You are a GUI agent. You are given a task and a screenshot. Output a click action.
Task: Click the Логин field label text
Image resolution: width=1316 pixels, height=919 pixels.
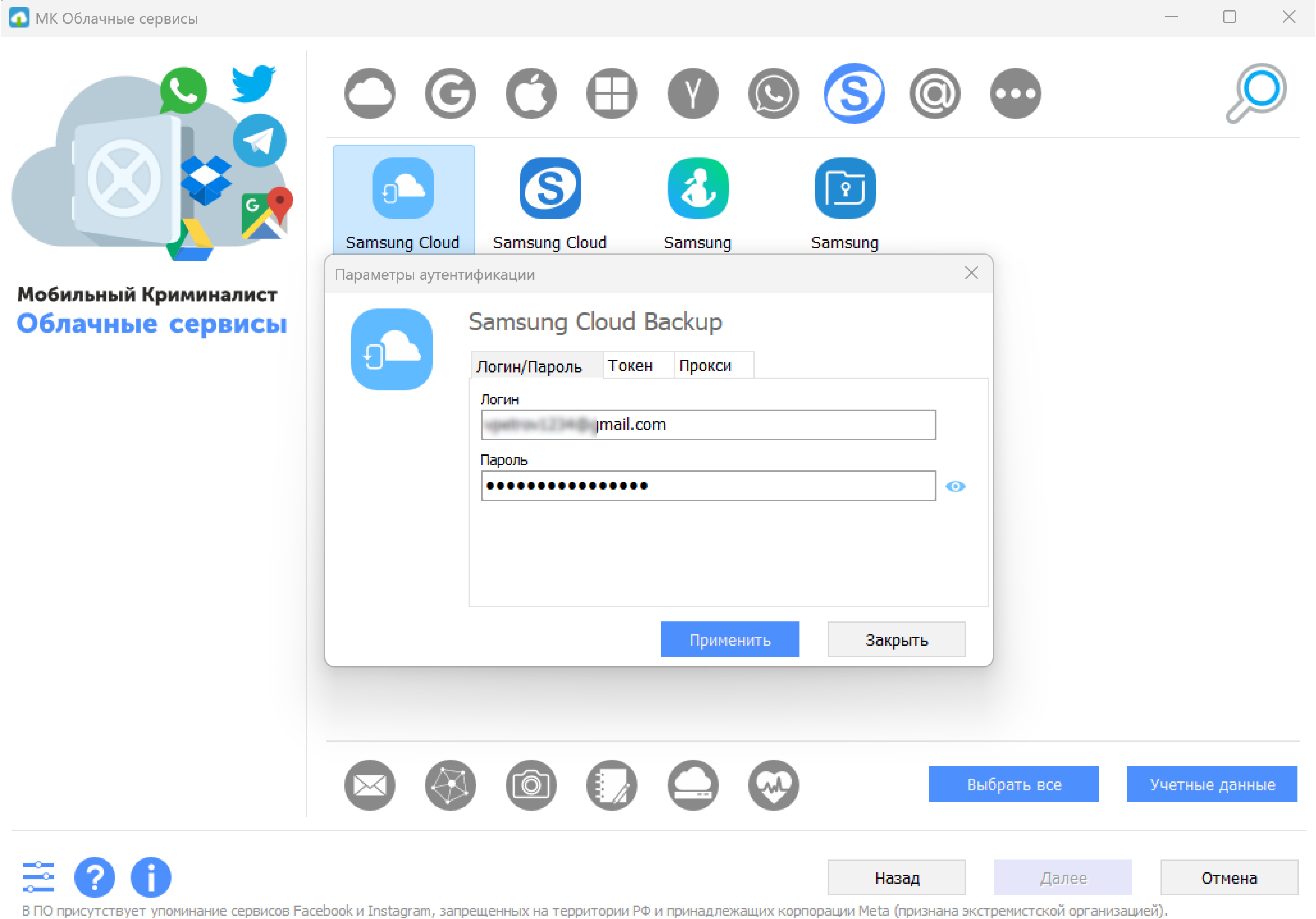500,399
